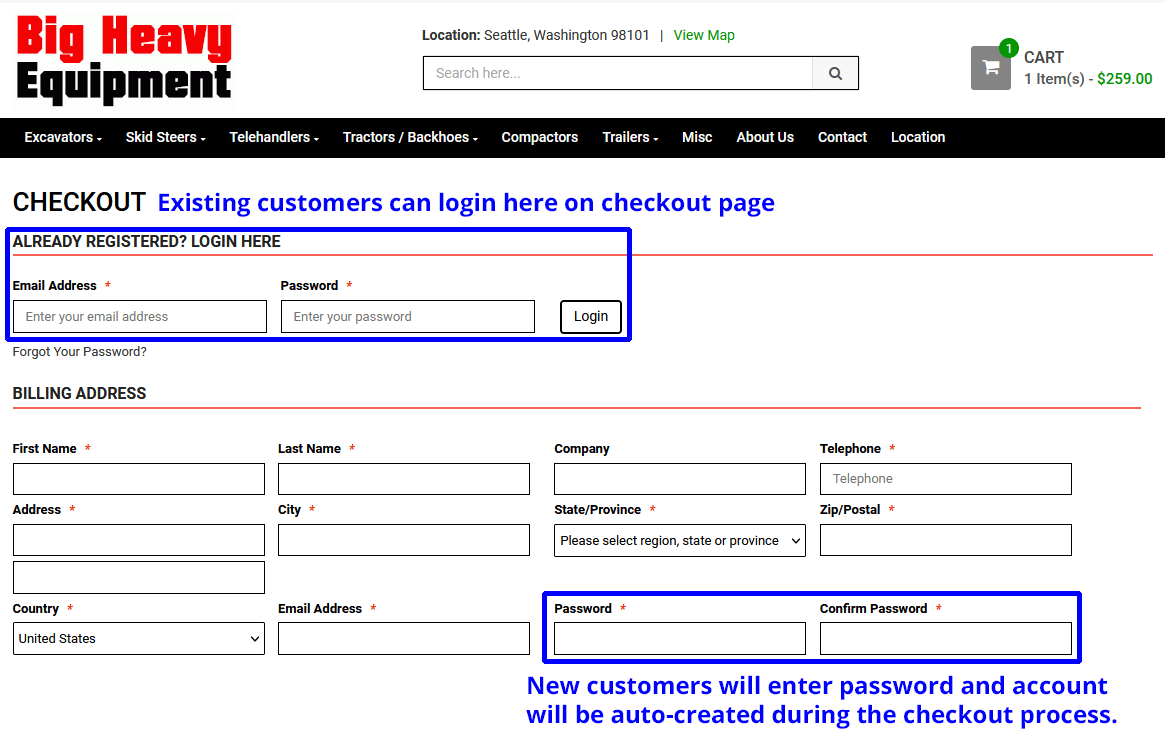Click the Search here input field
The image size is (1165, 740).
[617, 72]
